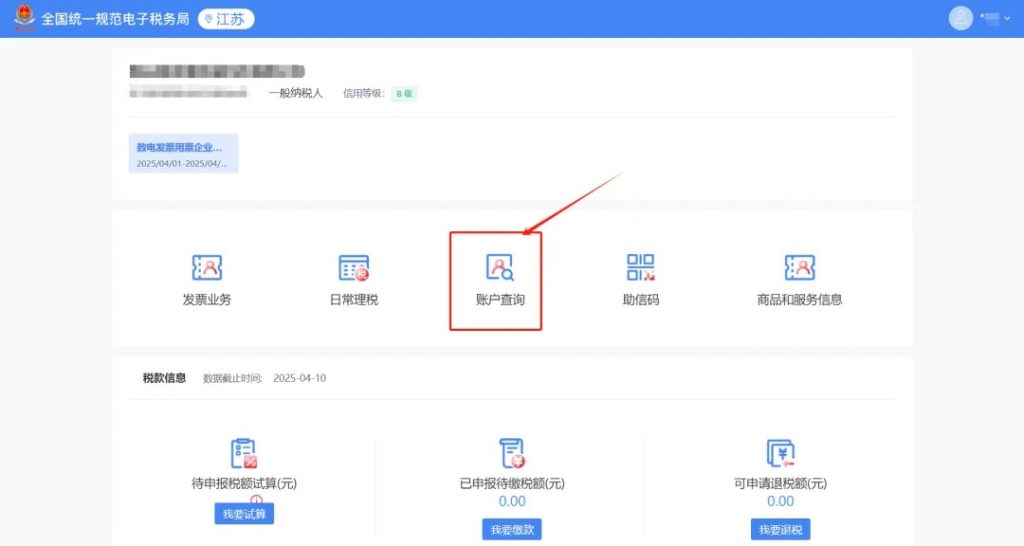Viewport: 1024px width, 546px height.
Task: Click the 全国统一规范电子税务局 title
Action: [115, 19]
